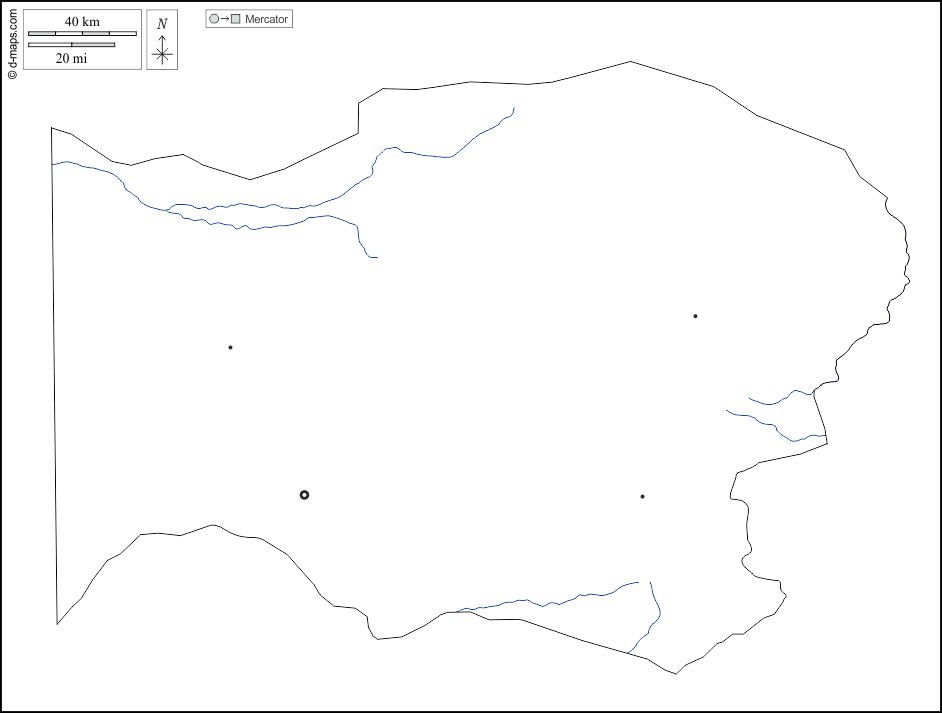Viewport: 942px width, 713px height.
Task: Click the north arrow compass icon
Action: (162, 50)
